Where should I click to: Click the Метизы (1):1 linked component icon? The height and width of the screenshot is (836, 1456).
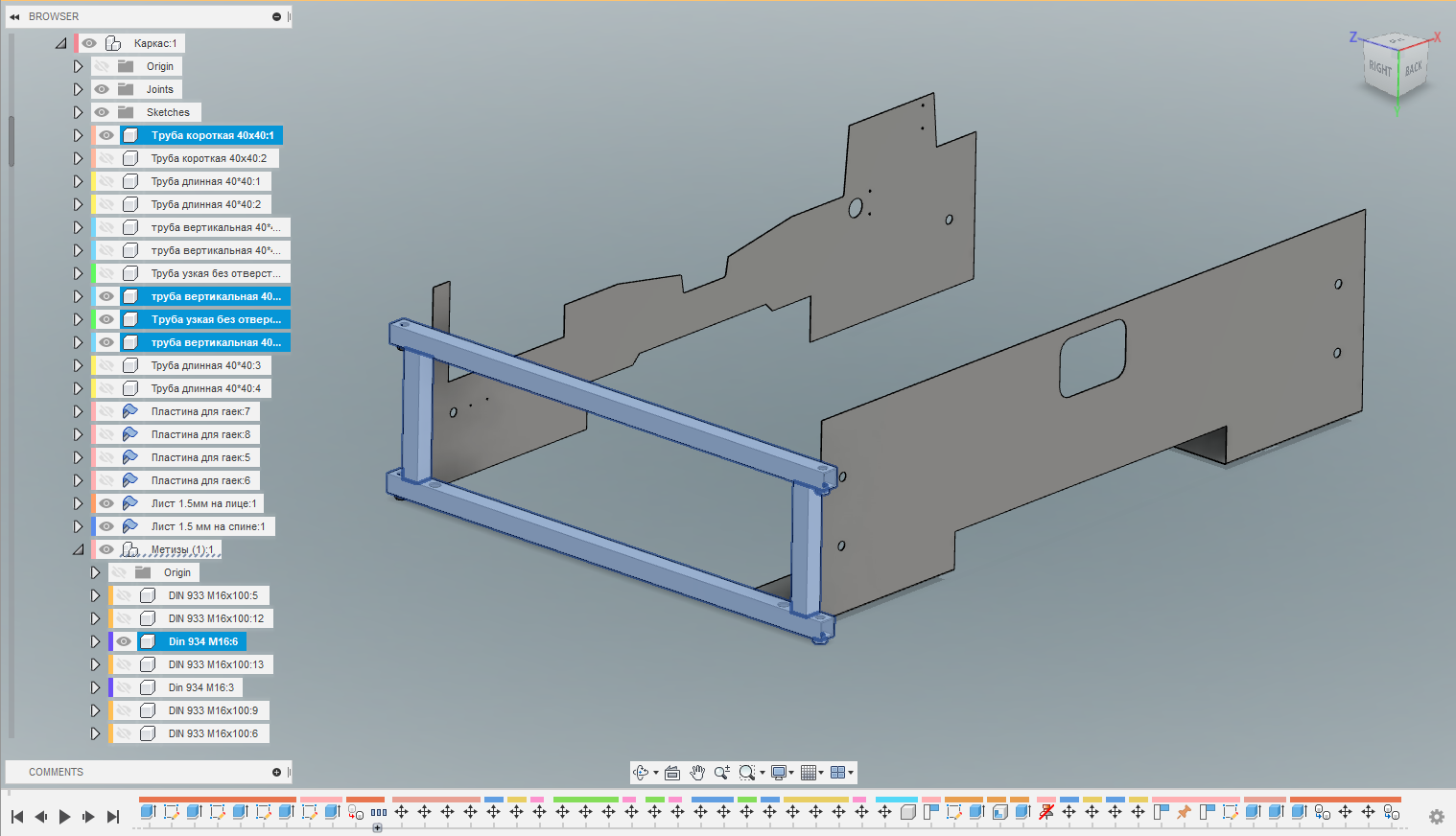(x=130, y=549)
